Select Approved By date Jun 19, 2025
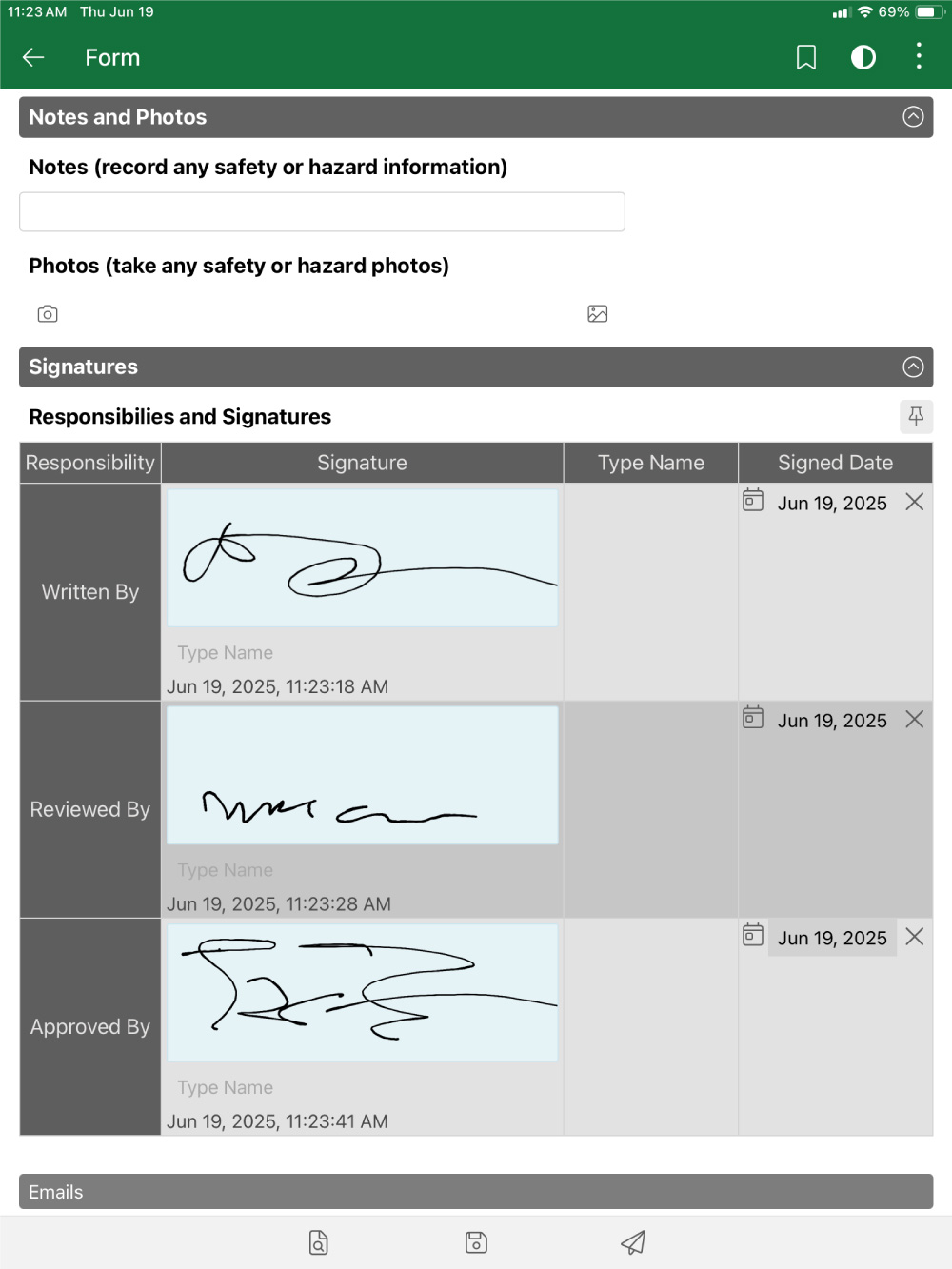Screen dimensions: 952x1269 point(831,938)
